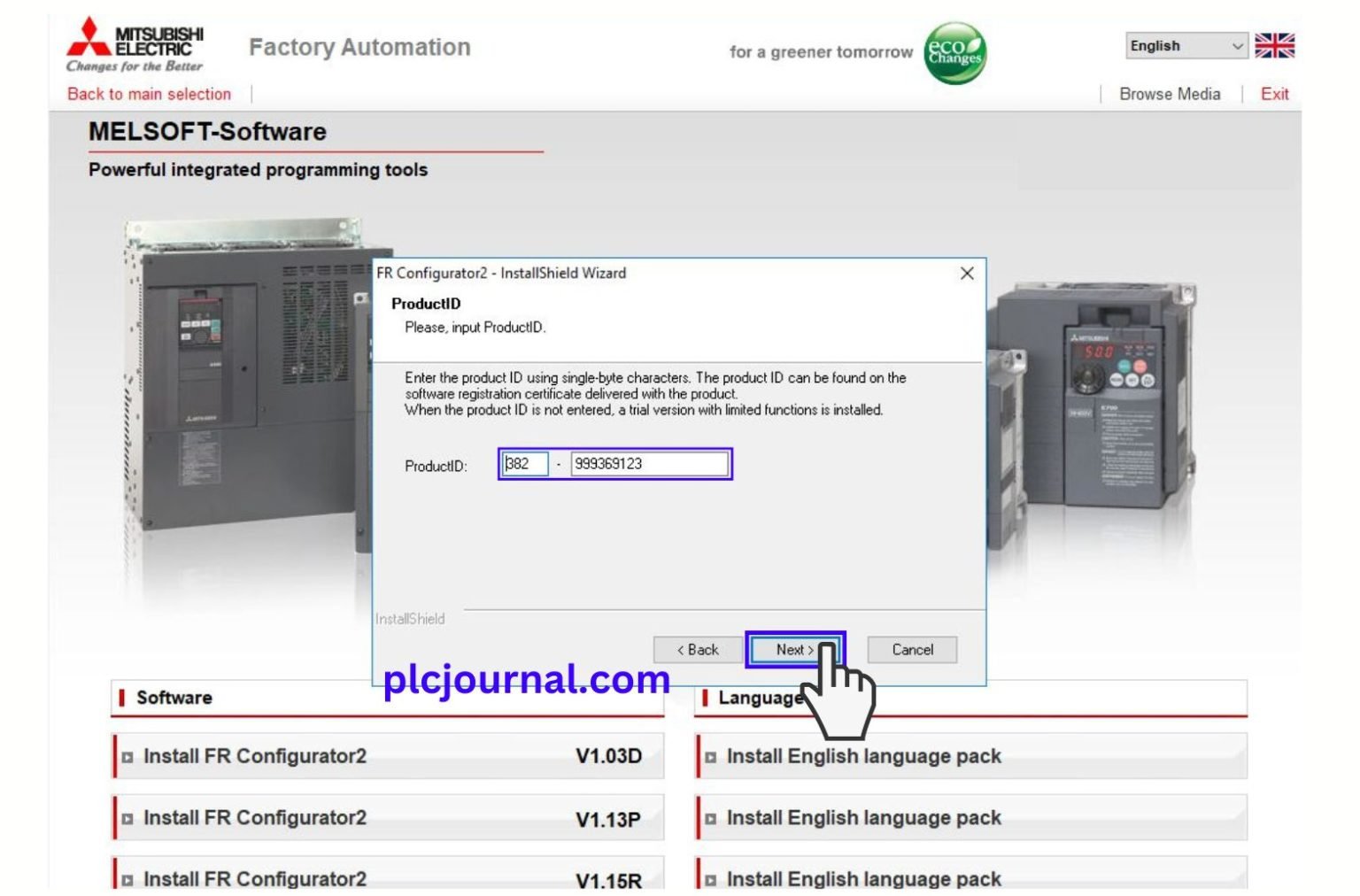Screen dimensions: 1360x896
Task: Click the eco Changes green globe icon
Action: 954,52
